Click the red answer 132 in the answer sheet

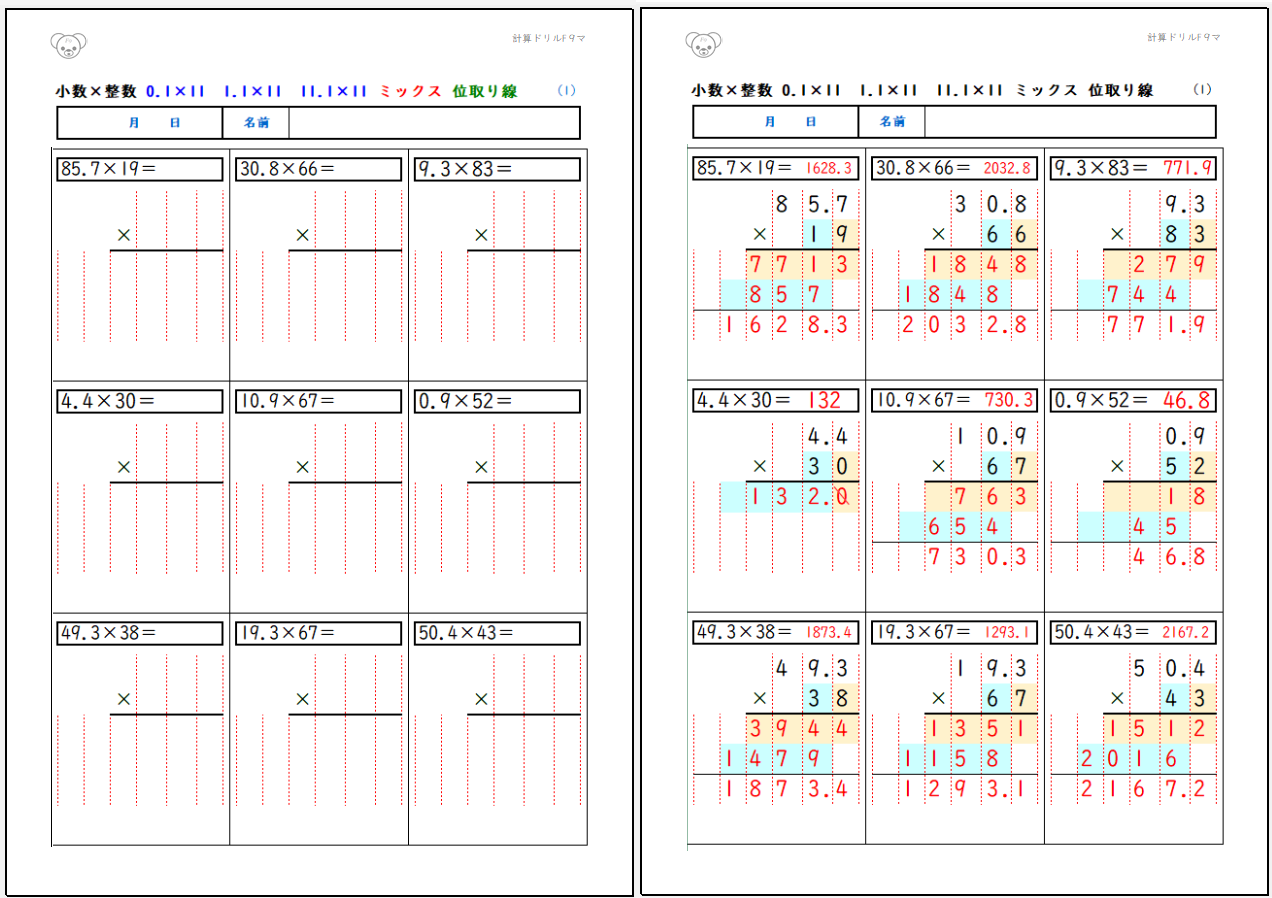pos(825,401)
